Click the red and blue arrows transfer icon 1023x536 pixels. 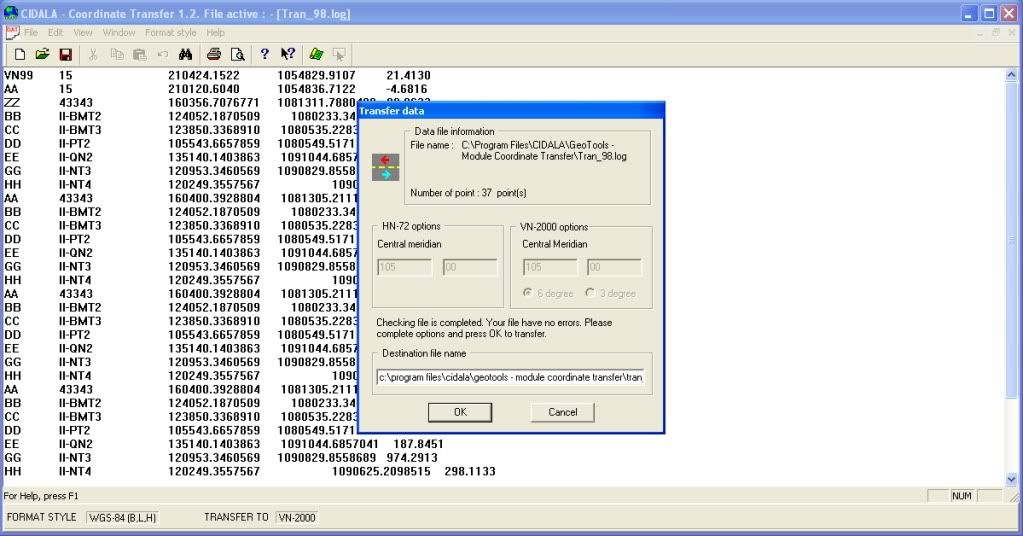[386, 167]
